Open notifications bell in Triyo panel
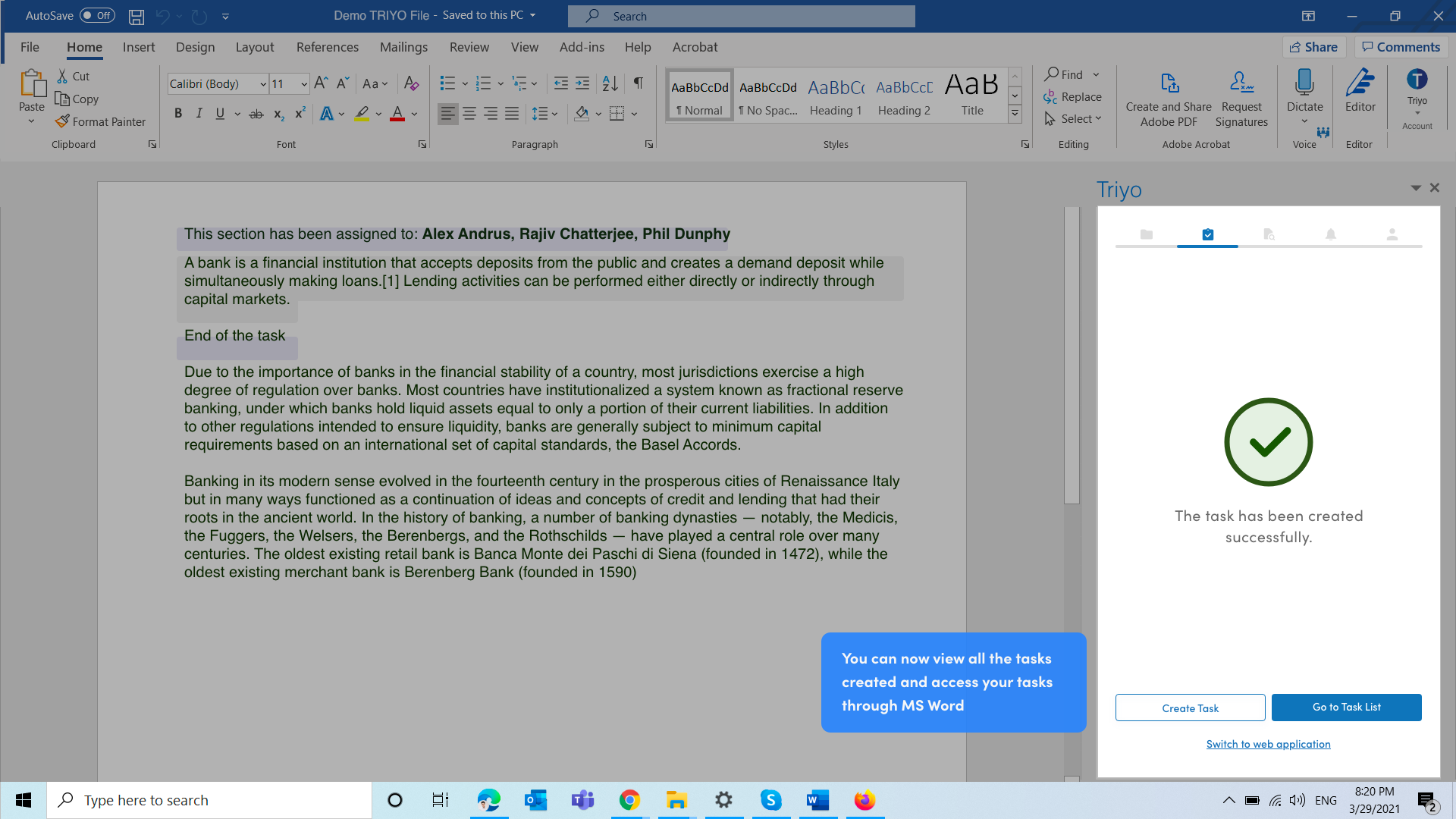Screen dimensions: 1456x819 (x=1330, y=234)
